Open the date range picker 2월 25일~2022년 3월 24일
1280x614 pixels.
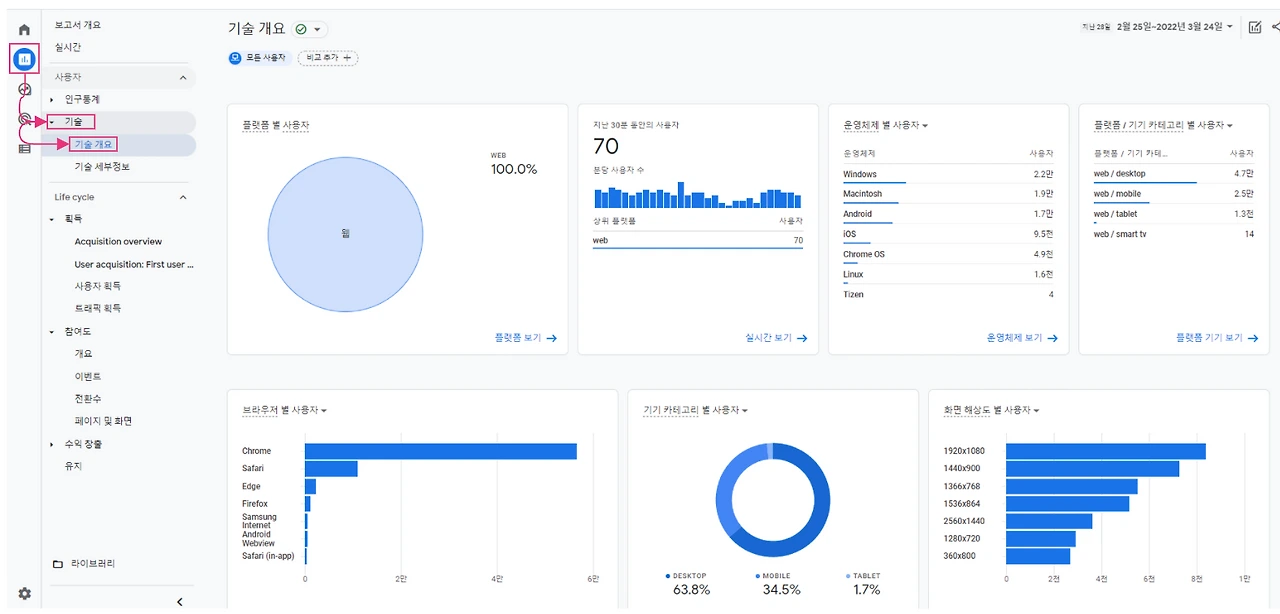(1174, 27)
